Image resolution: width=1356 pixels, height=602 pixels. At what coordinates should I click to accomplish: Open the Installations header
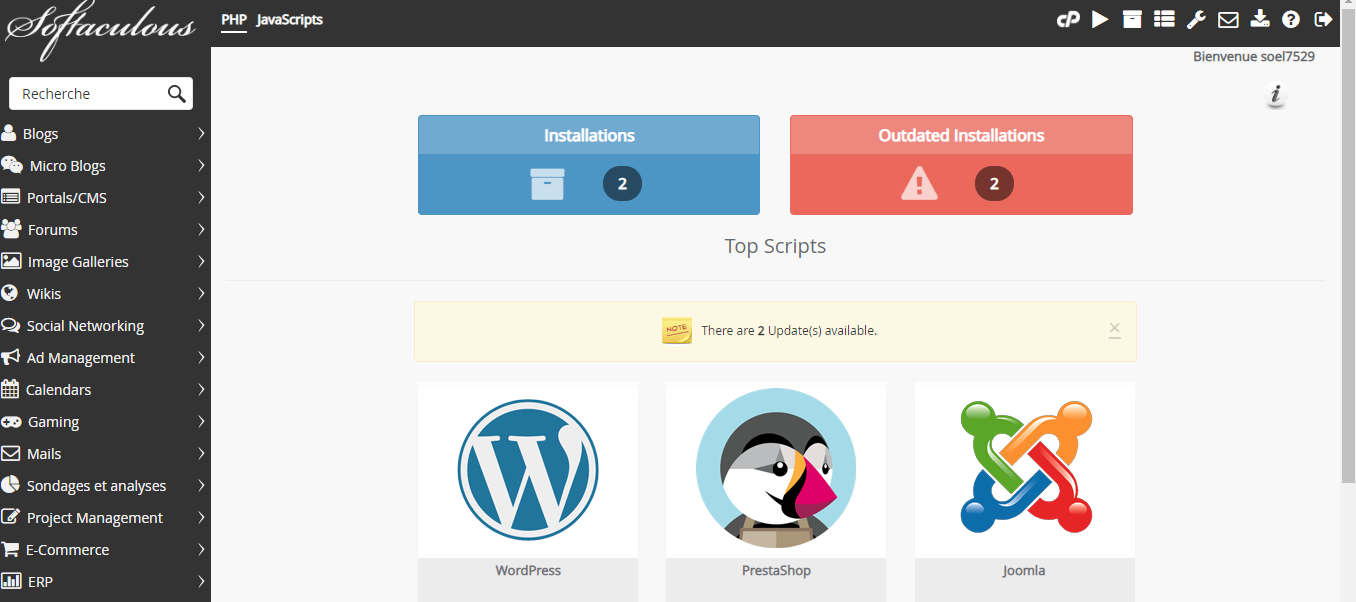coord(589,135)
